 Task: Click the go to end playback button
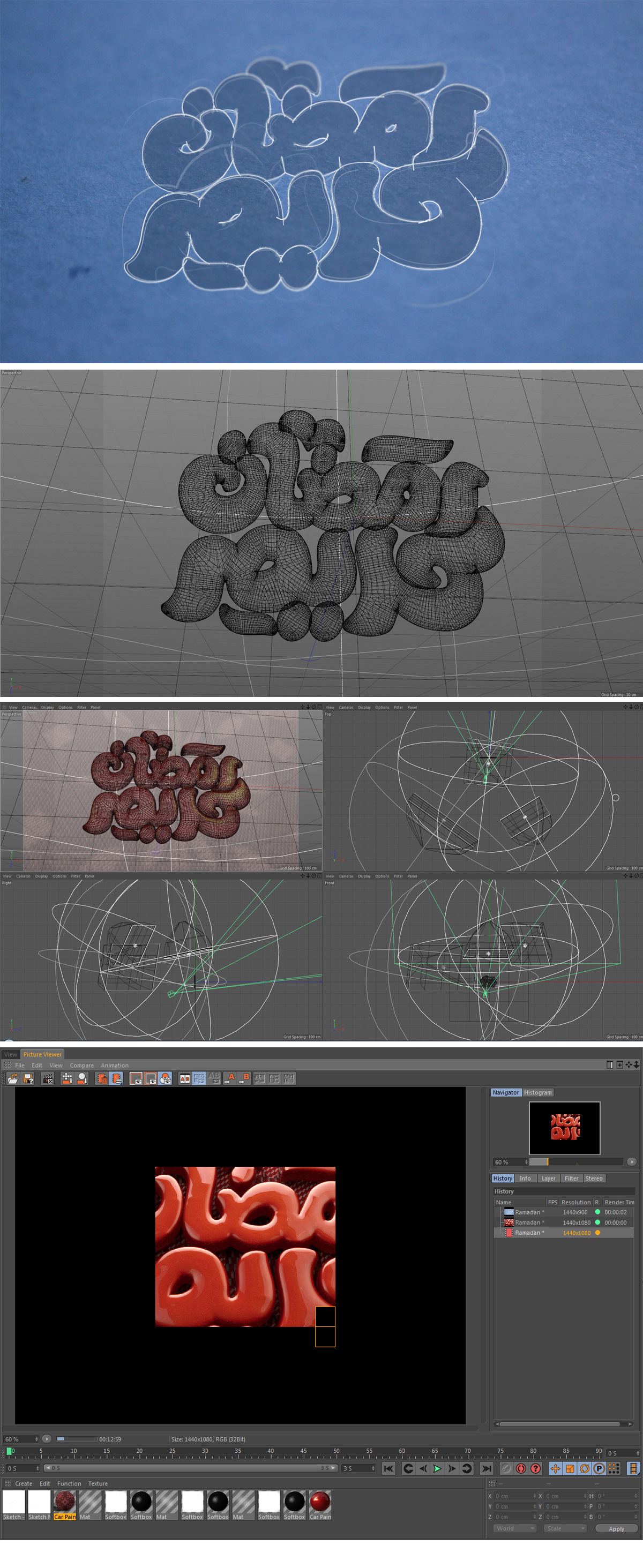487,1469
